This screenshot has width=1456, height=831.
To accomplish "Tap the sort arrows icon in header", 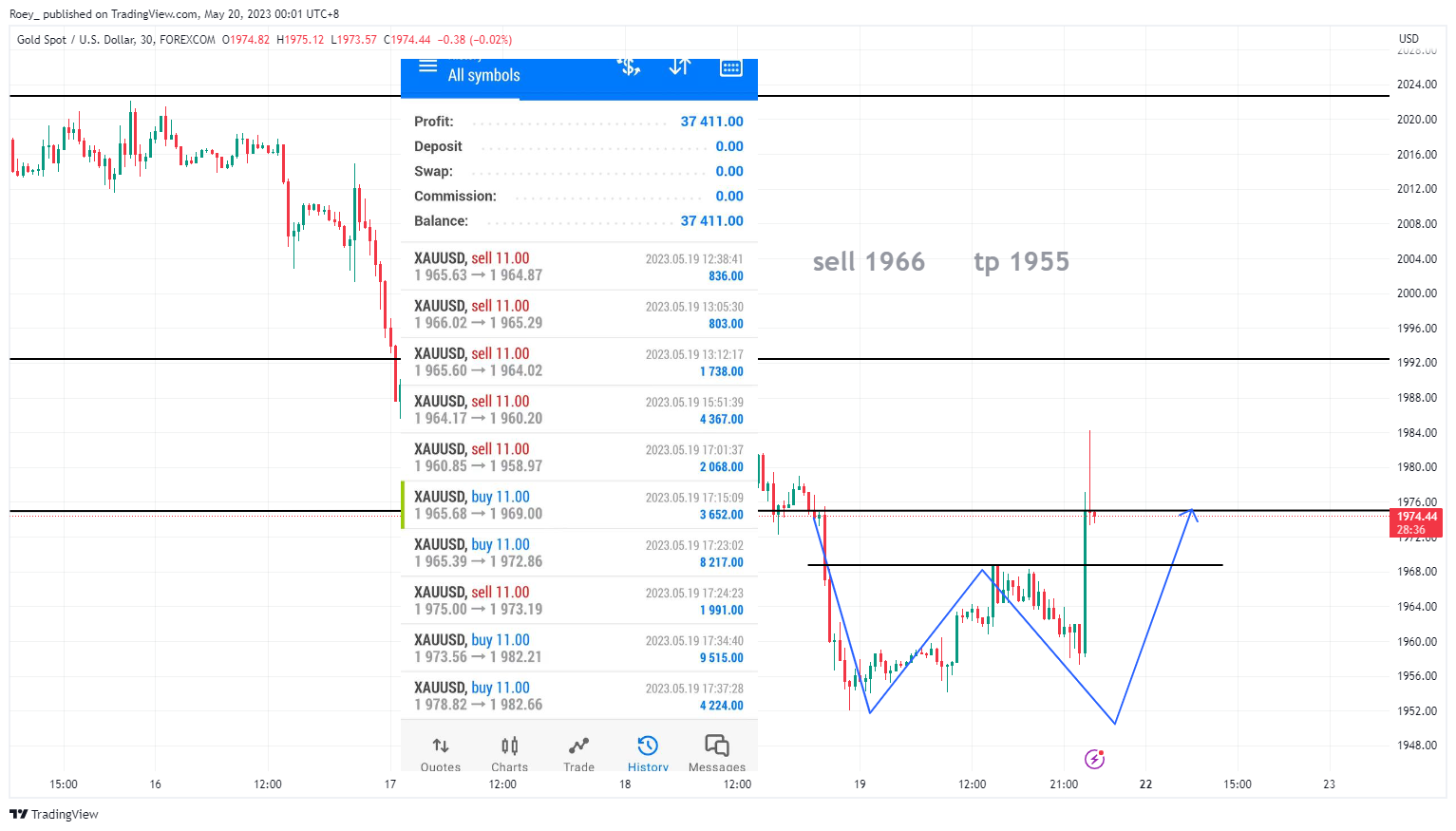I will coord(679,66).
